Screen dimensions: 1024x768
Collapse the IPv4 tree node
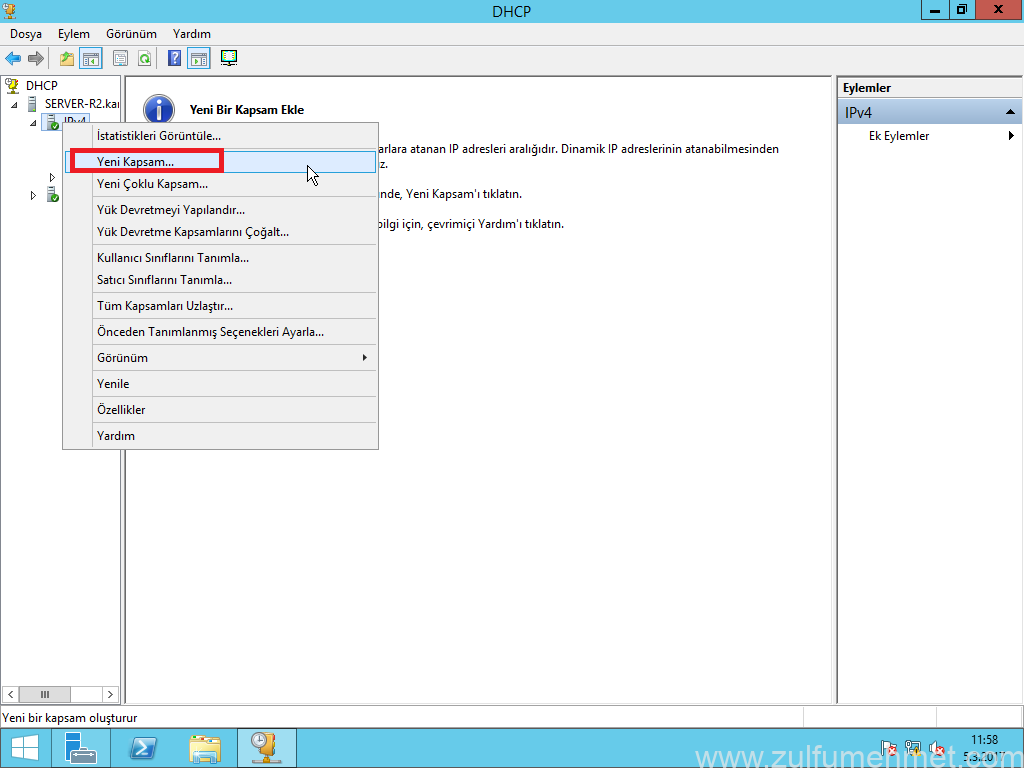[33, 123]
